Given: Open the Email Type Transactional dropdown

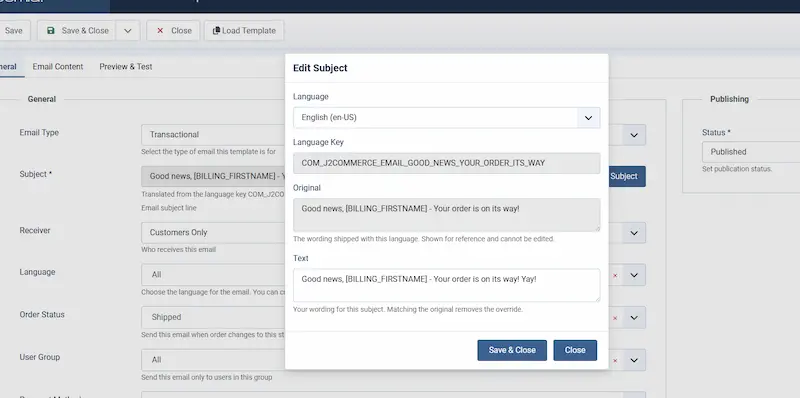Looking at the screenshot, I should click(x=393, y=135).
